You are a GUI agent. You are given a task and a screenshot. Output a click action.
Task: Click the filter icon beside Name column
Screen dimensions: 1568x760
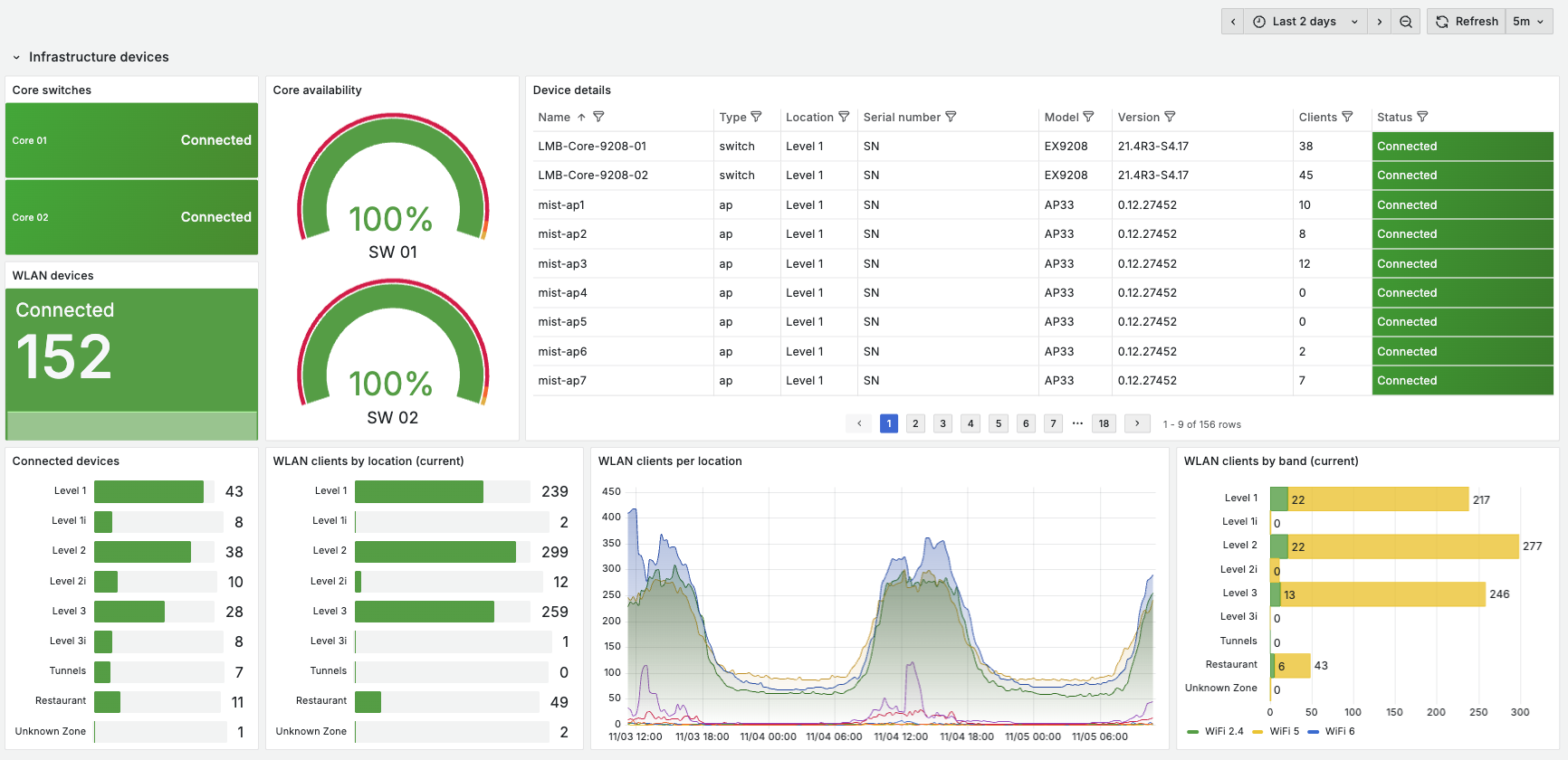[598, 117]
